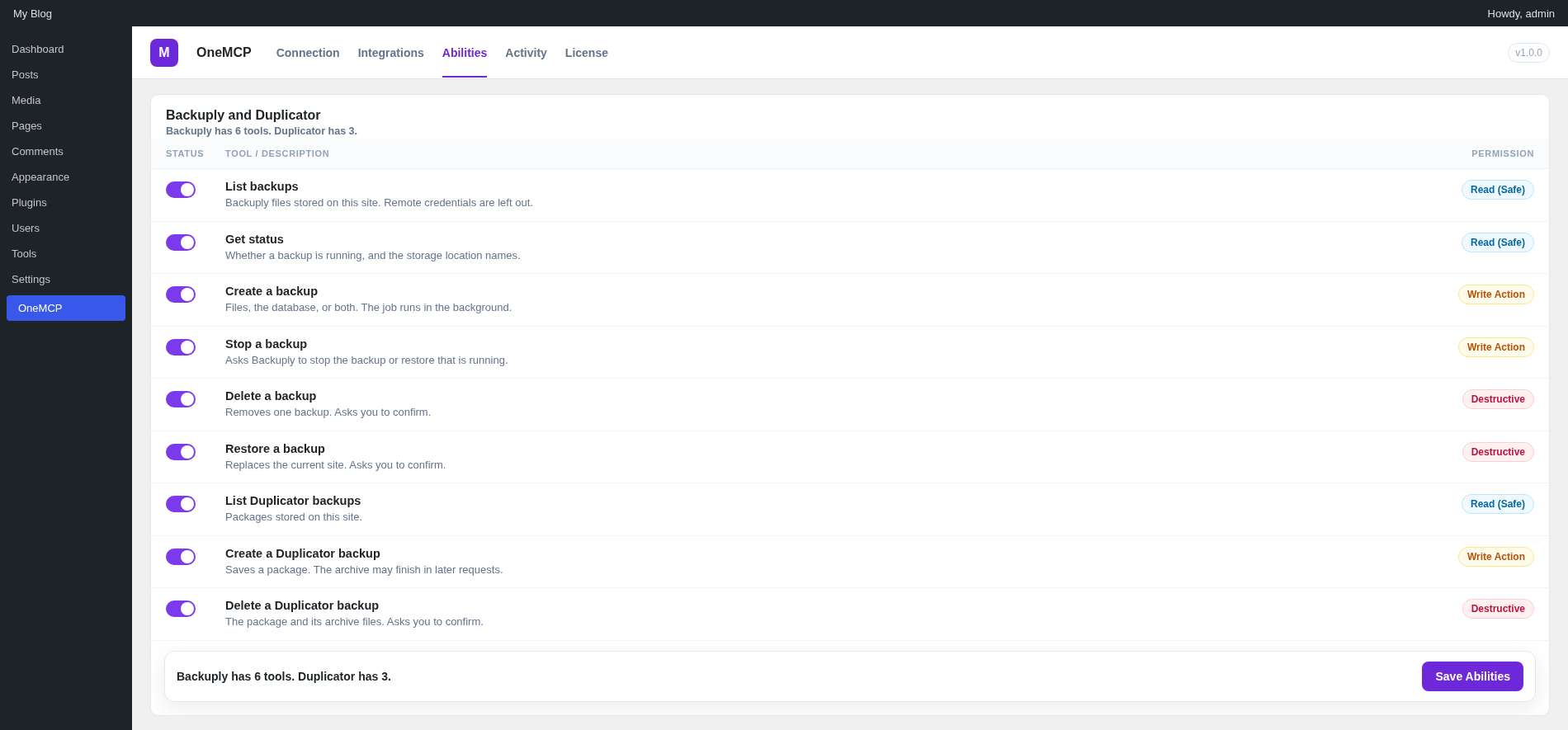Toggle the List backups ability
This screenshot has width=1568, height=730.
[x=181, y=190]
